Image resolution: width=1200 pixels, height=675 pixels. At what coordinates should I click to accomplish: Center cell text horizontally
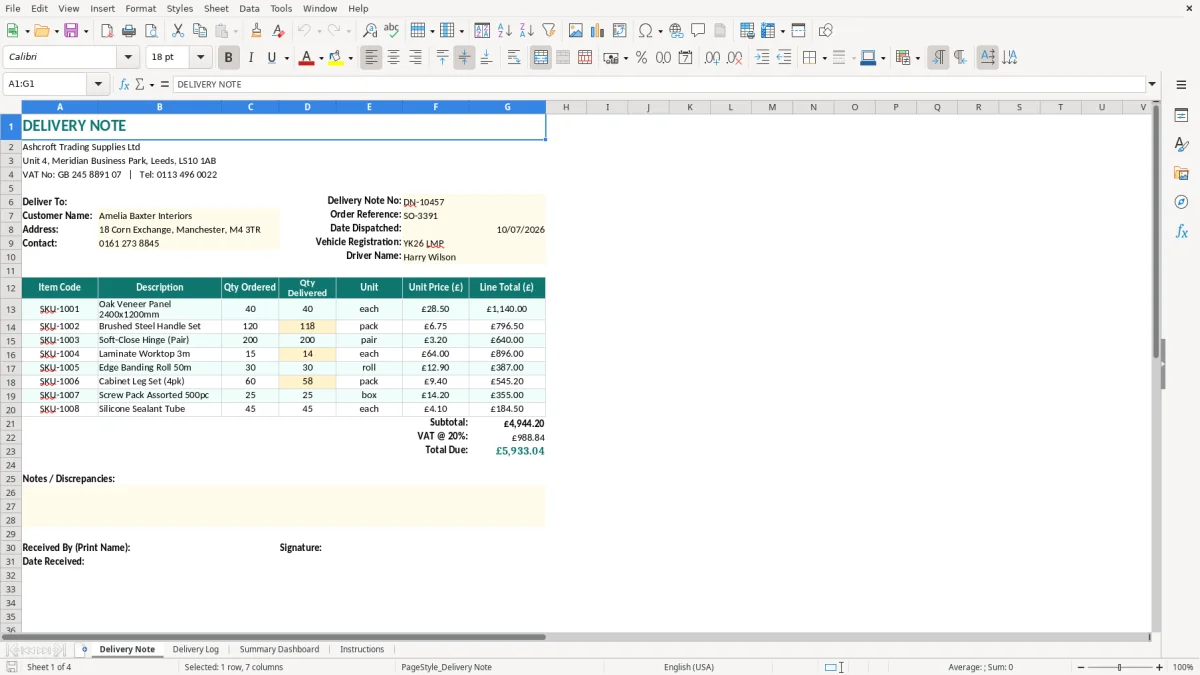click(393, 58)
